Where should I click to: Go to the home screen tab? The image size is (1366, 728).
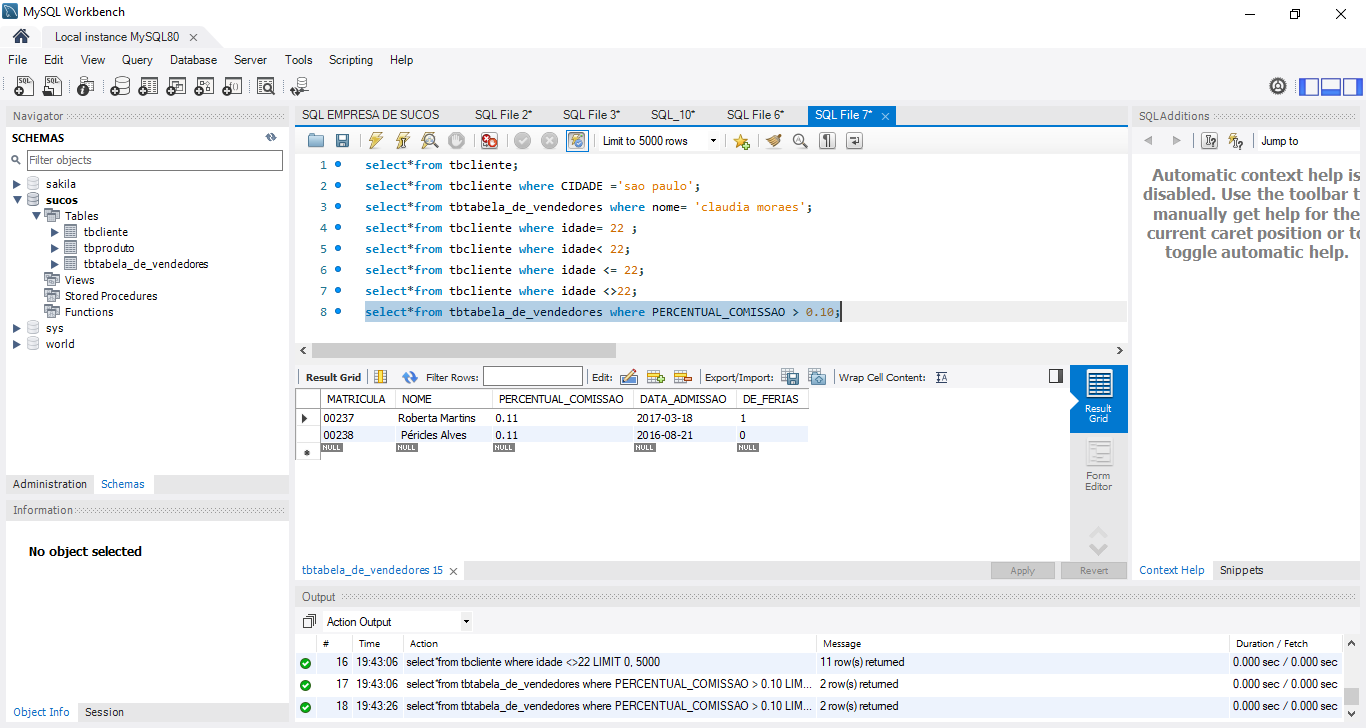21,36
